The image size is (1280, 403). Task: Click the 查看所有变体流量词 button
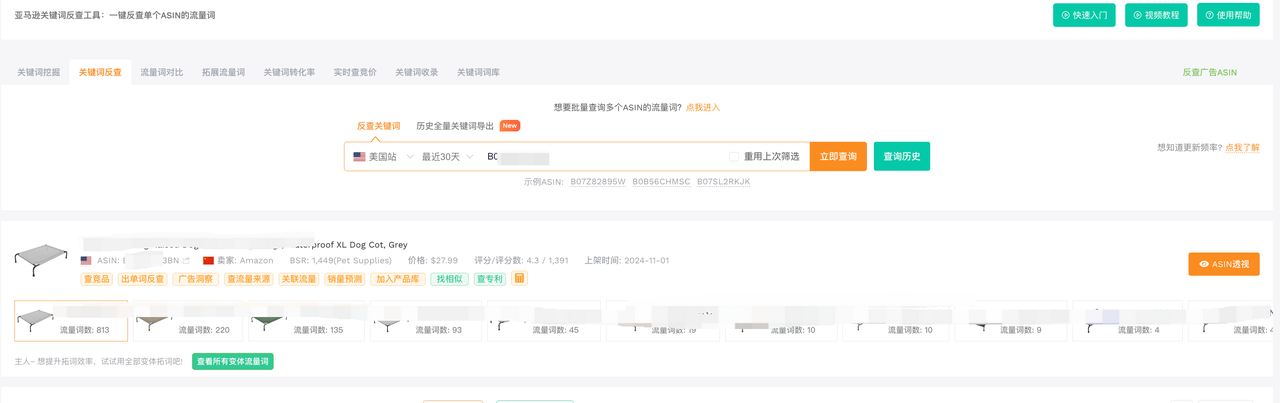232,361
